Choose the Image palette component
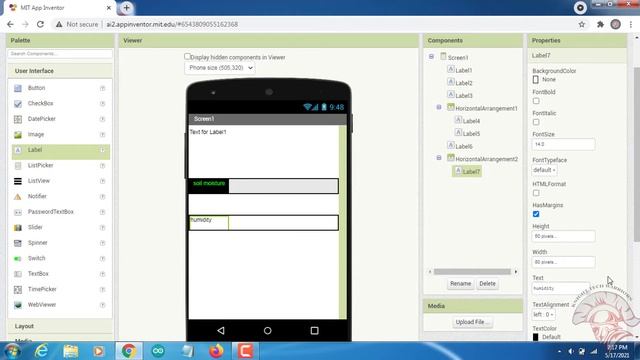 point(36,135)
